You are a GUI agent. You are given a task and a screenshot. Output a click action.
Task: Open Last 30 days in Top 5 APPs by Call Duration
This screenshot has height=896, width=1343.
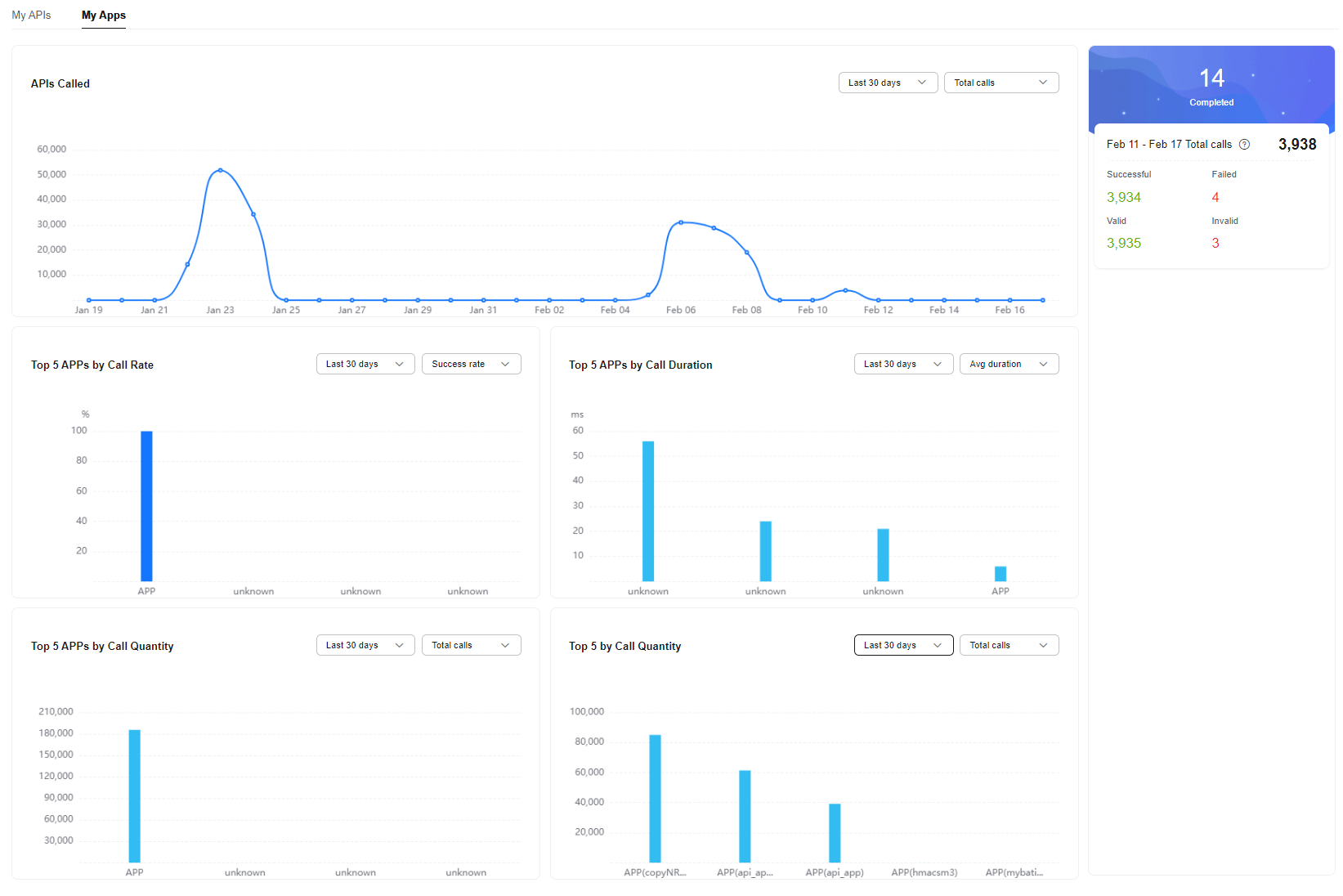903,364
